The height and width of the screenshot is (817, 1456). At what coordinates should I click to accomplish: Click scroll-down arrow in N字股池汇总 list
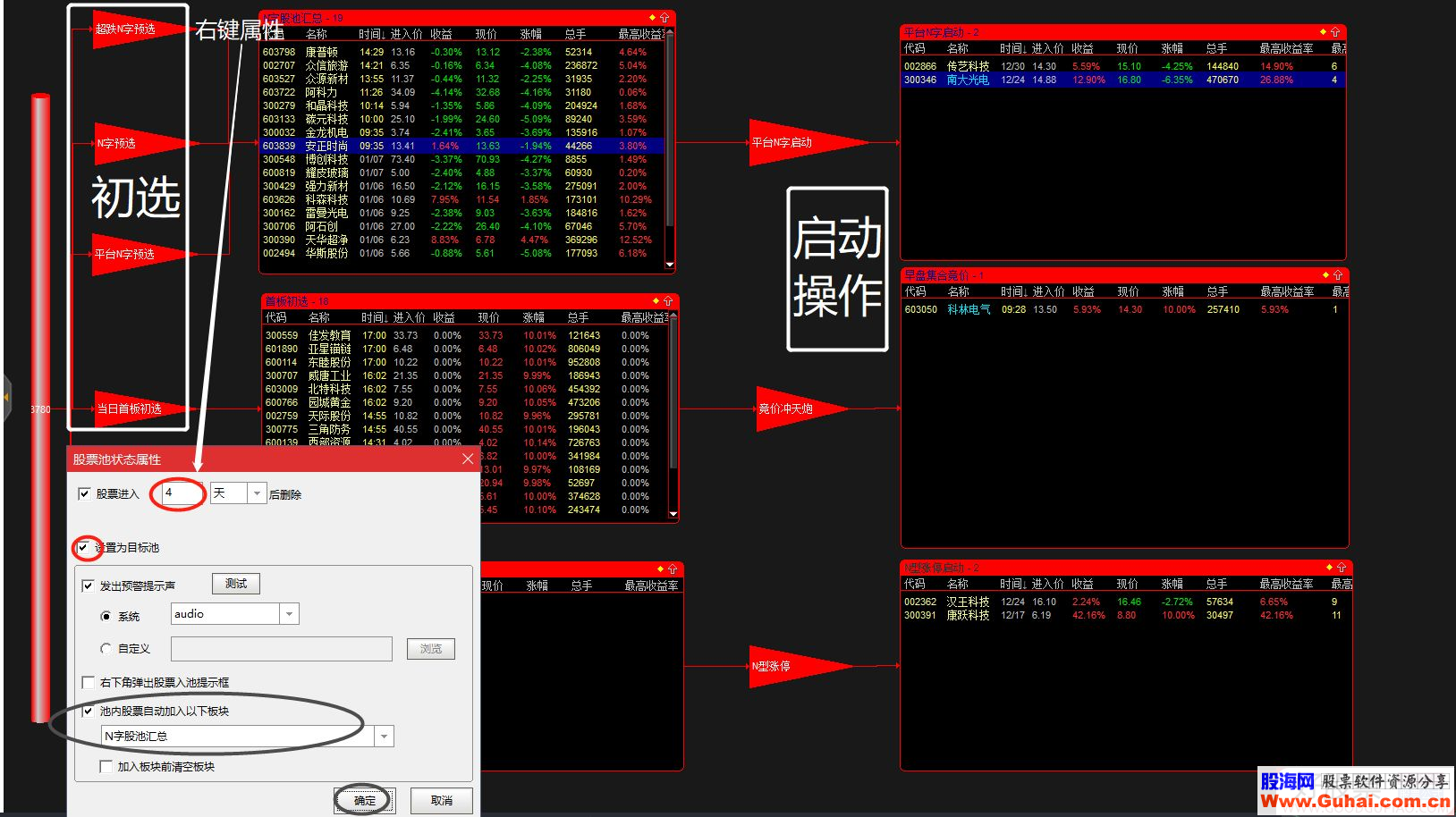(670, 265)
